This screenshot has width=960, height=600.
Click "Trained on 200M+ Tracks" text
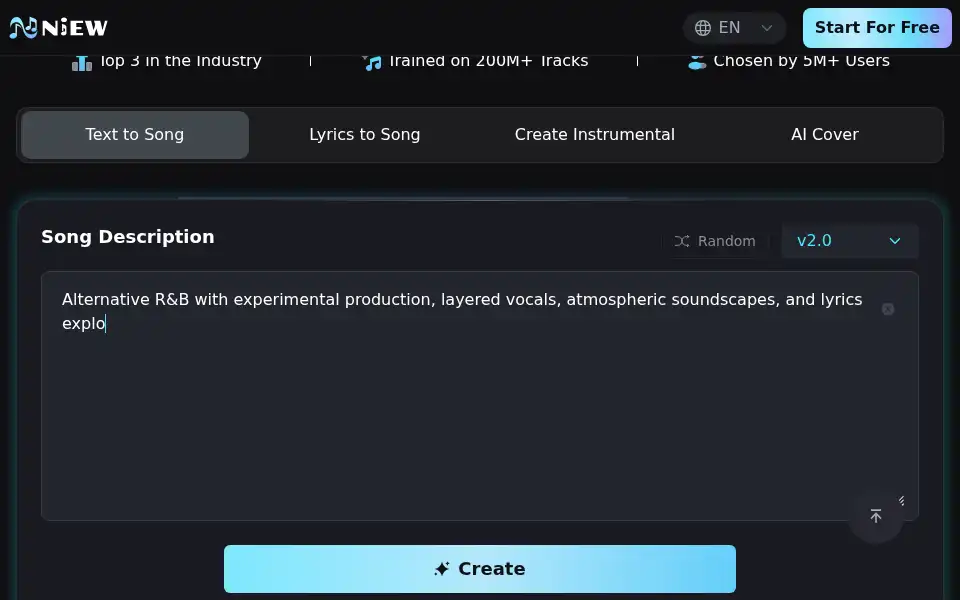pos(489,61)
